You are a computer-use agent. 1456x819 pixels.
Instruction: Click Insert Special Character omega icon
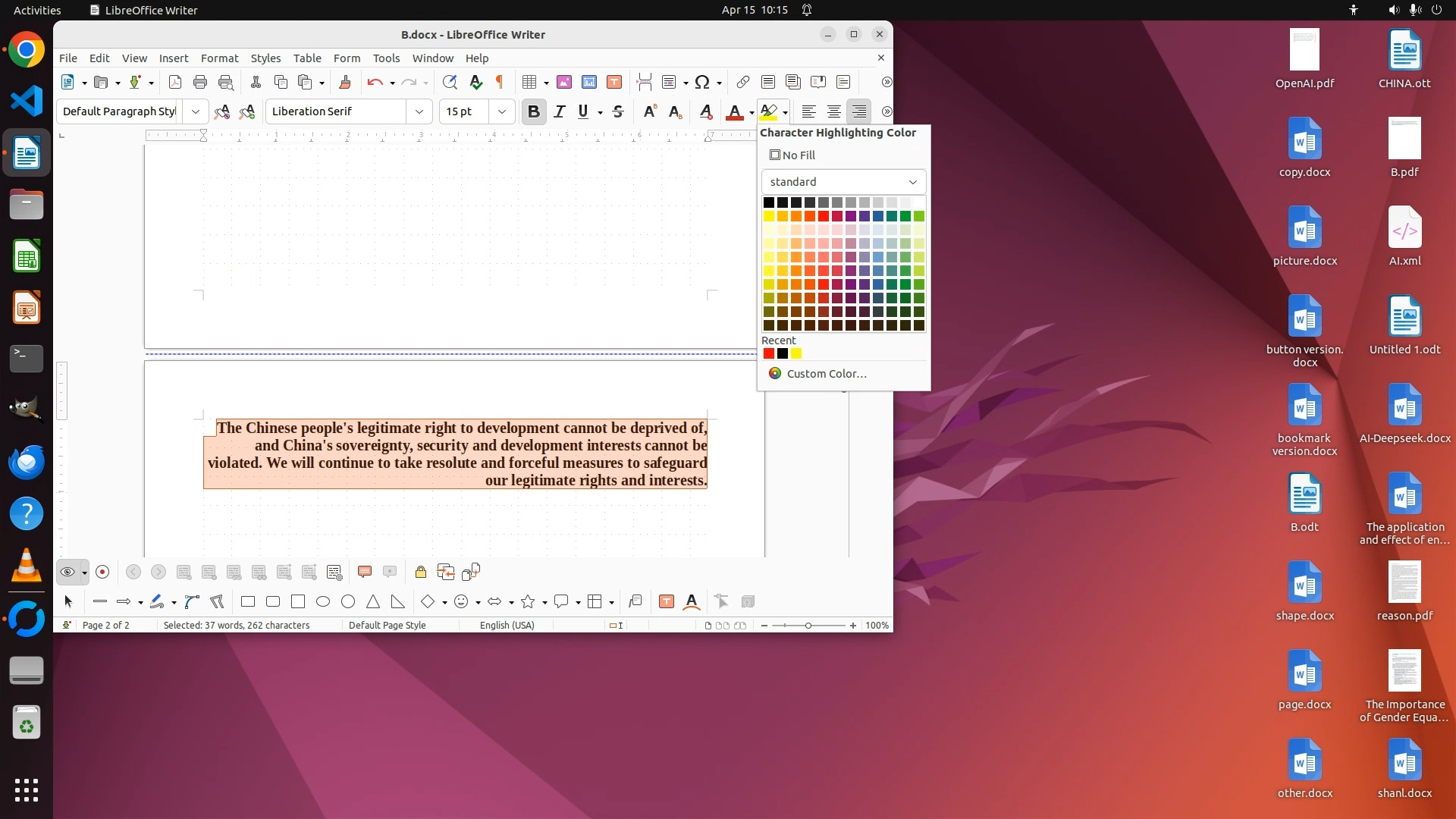702,82
